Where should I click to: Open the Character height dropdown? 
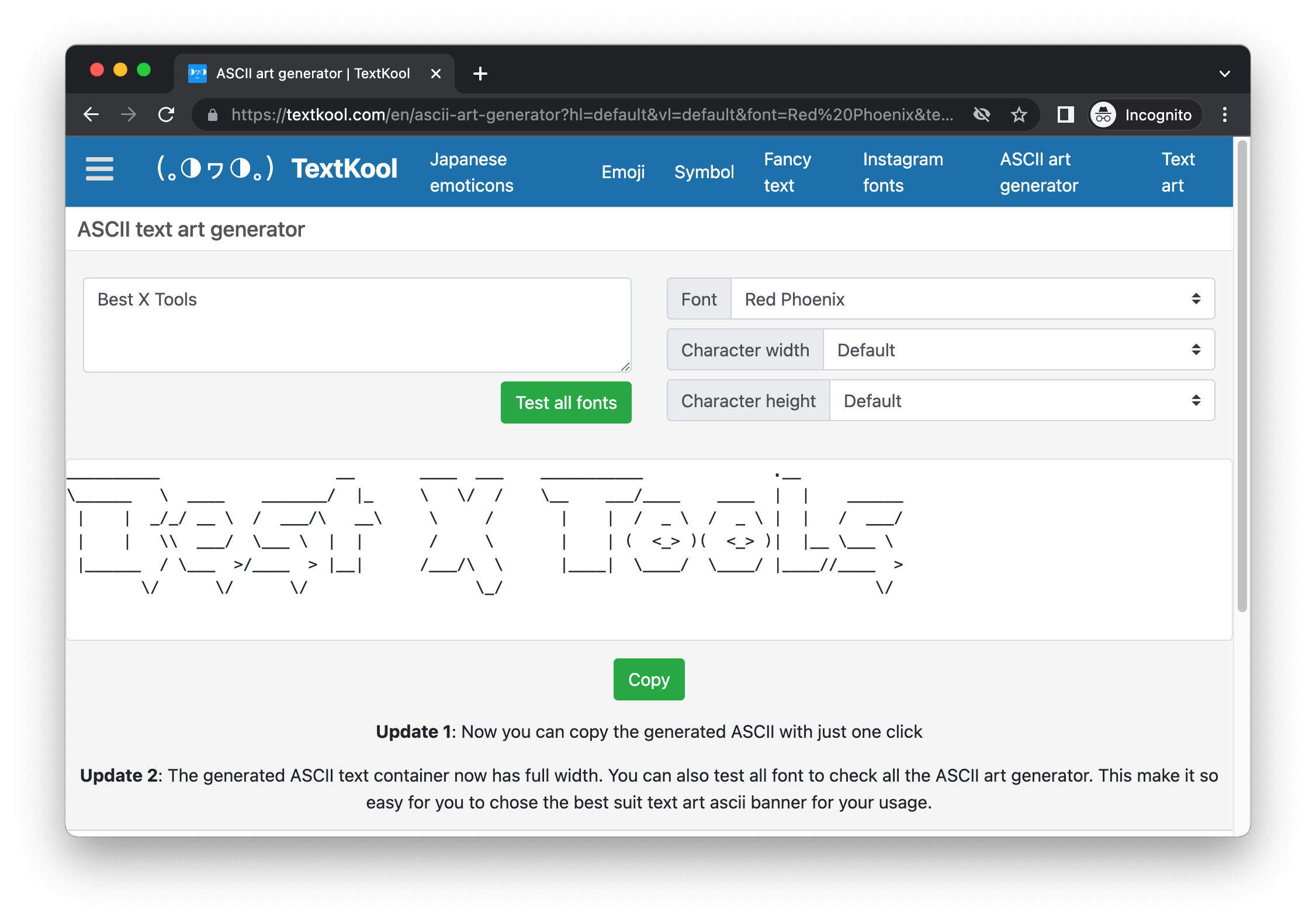[1022, 401]
